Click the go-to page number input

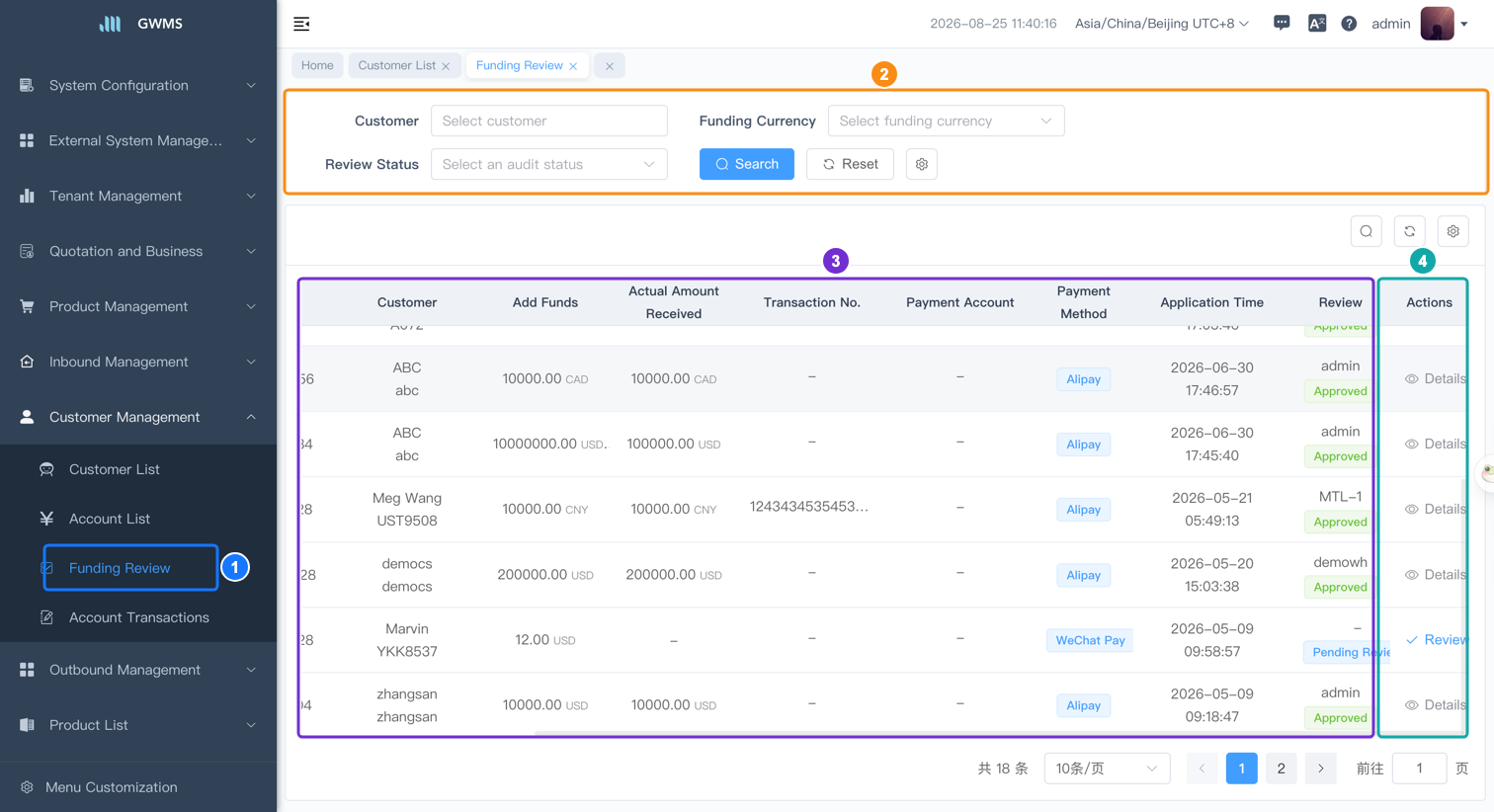[1419, 769]
